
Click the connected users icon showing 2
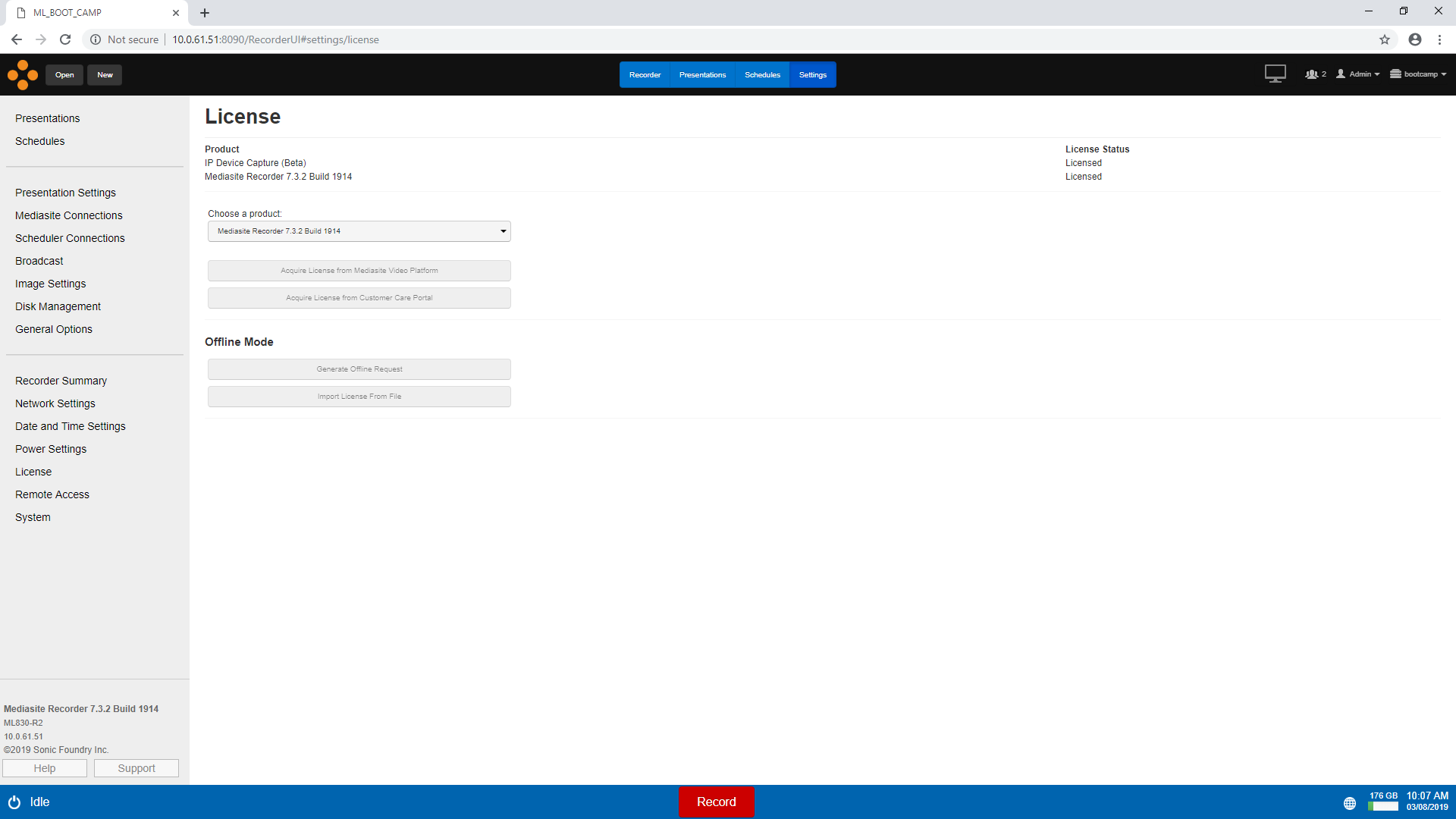pyautogui.click(x=1316, y=74)
